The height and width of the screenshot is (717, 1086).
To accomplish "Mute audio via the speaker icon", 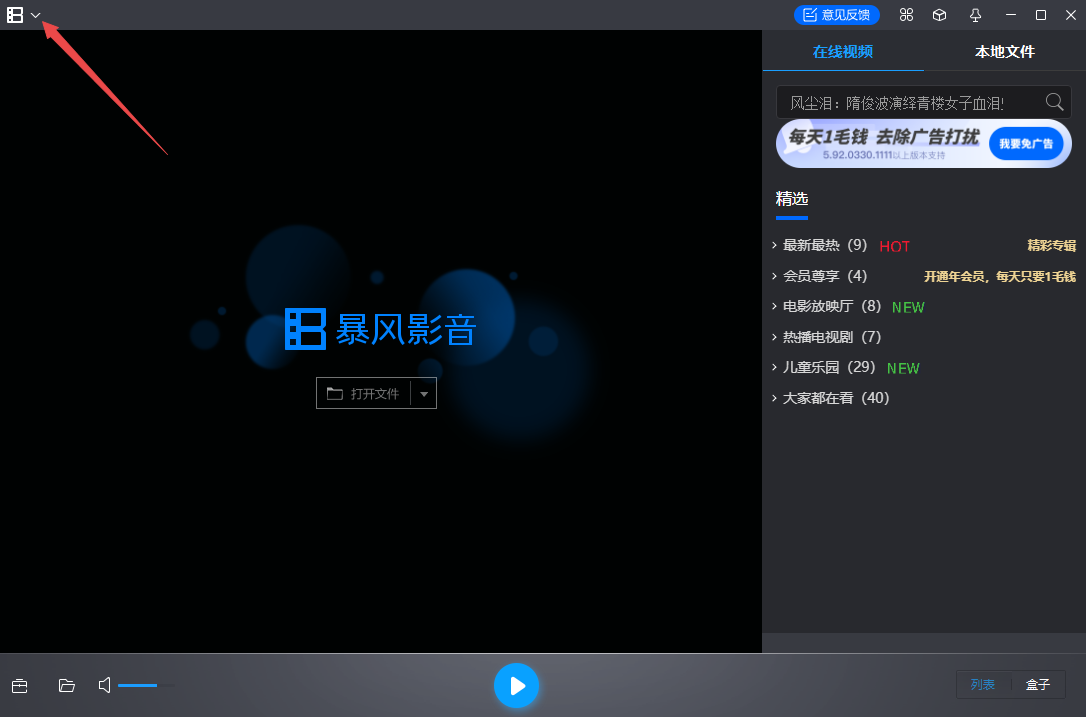I will [x=104, y=685].
